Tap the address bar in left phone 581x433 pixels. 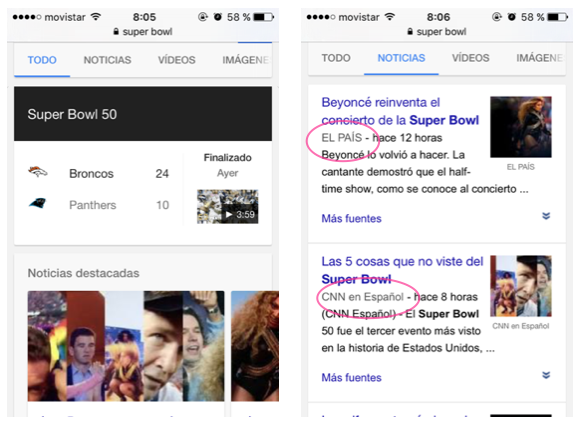point(143,31)
